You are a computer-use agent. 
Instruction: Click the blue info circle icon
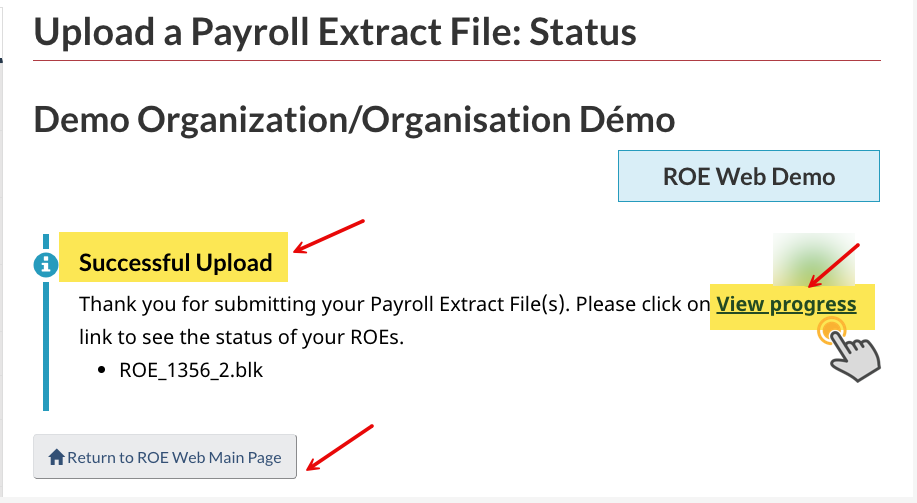[x=46, y=265]
